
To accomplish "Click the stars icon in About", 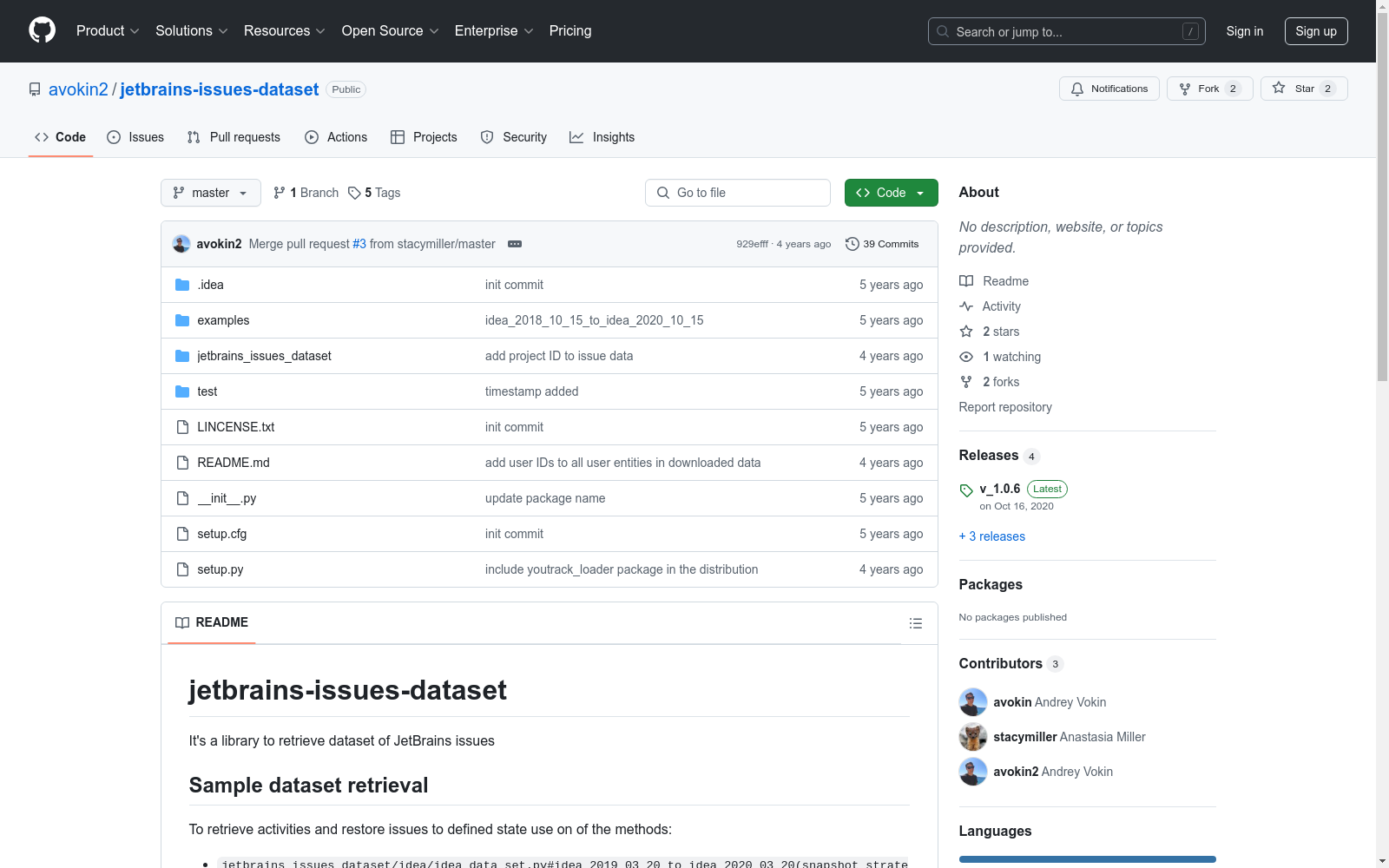I will coord(966,332).
